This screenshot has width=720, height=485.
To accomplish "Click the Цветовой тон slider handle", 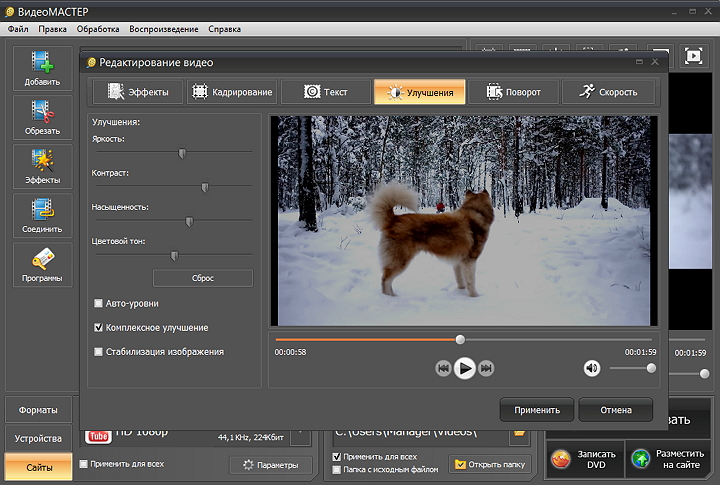I will (174, 256).
